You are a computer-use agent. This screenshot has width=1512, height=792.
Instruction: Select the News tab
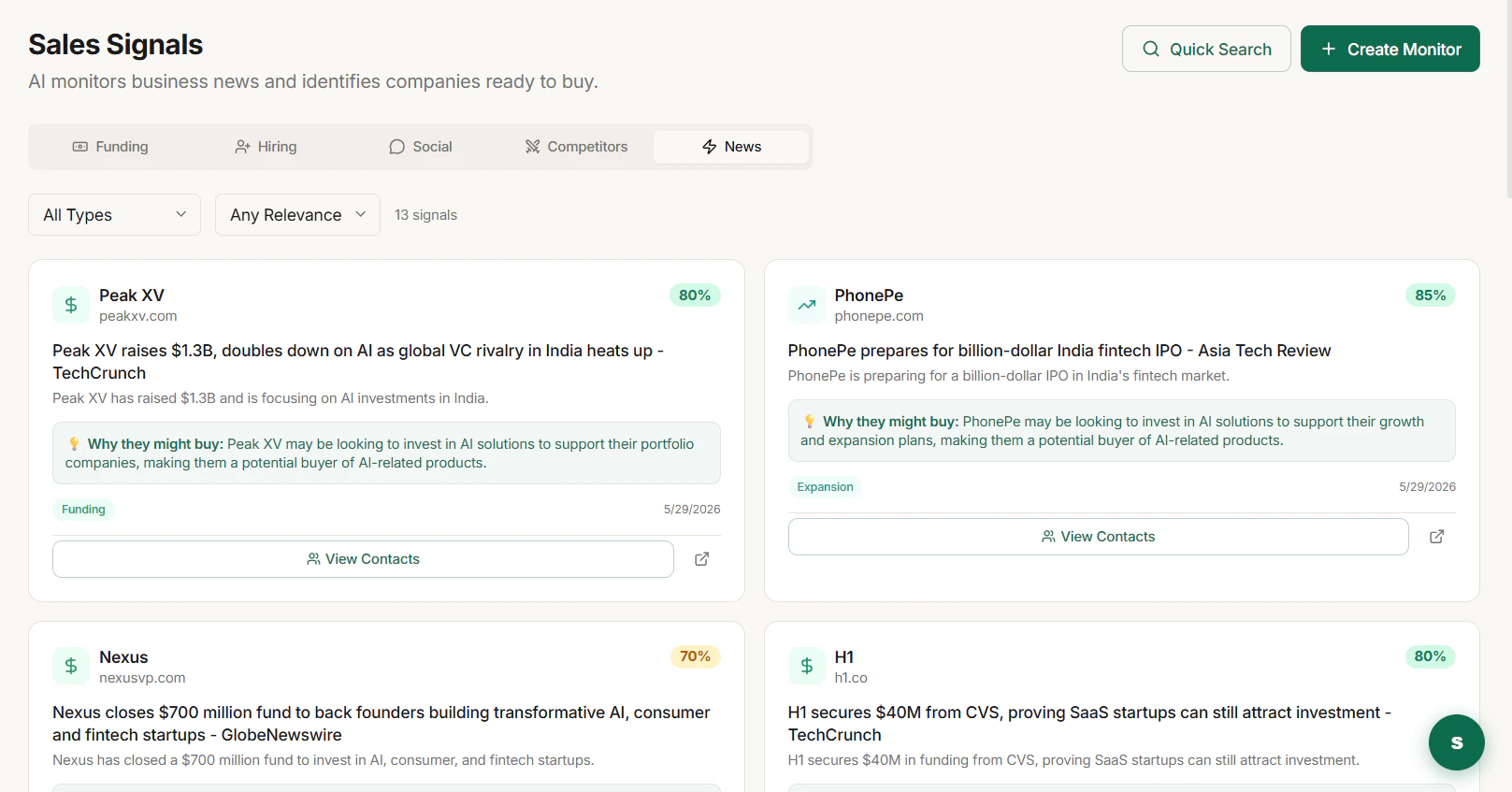pyautogui.click(x=731, y=147)
